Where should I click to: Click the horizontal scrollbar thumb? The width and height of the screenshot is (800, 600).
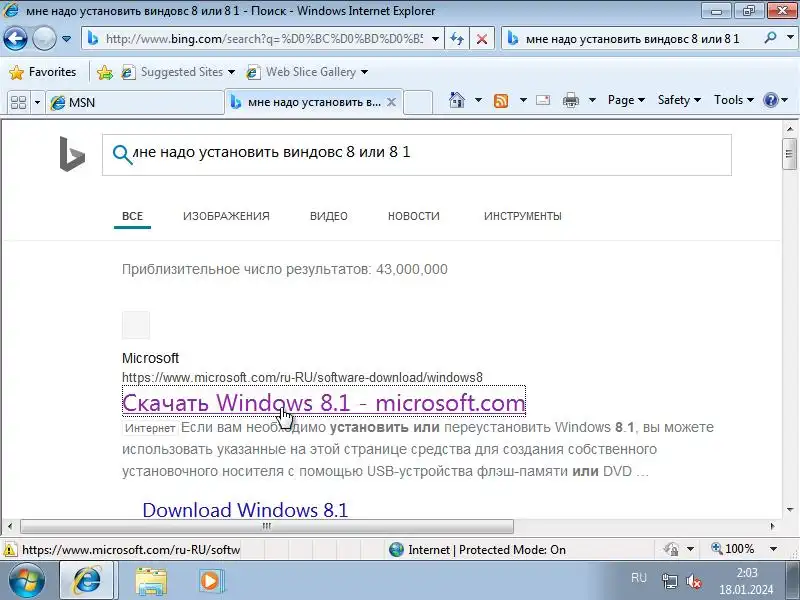[x=266, y=526]
